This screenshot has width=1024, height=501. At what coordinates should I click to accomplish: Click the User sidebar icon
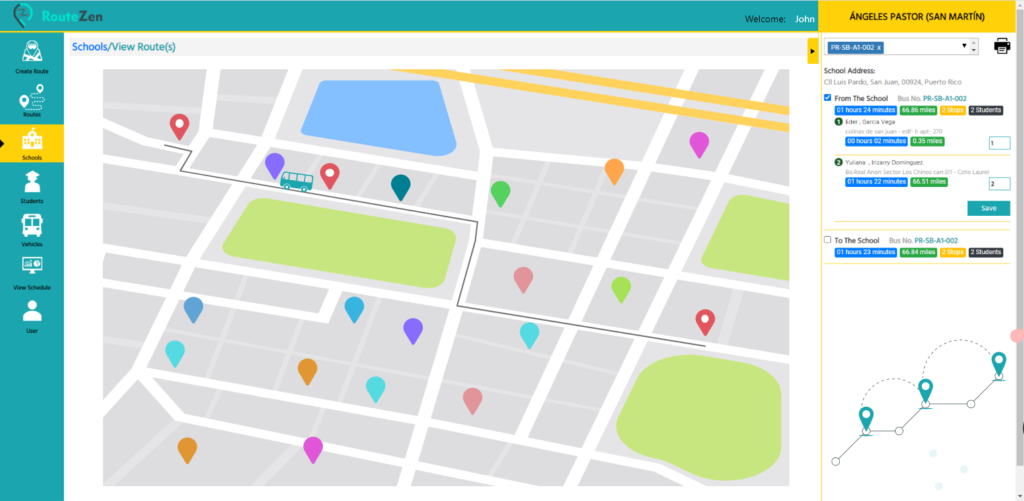(x=32, y=315)
